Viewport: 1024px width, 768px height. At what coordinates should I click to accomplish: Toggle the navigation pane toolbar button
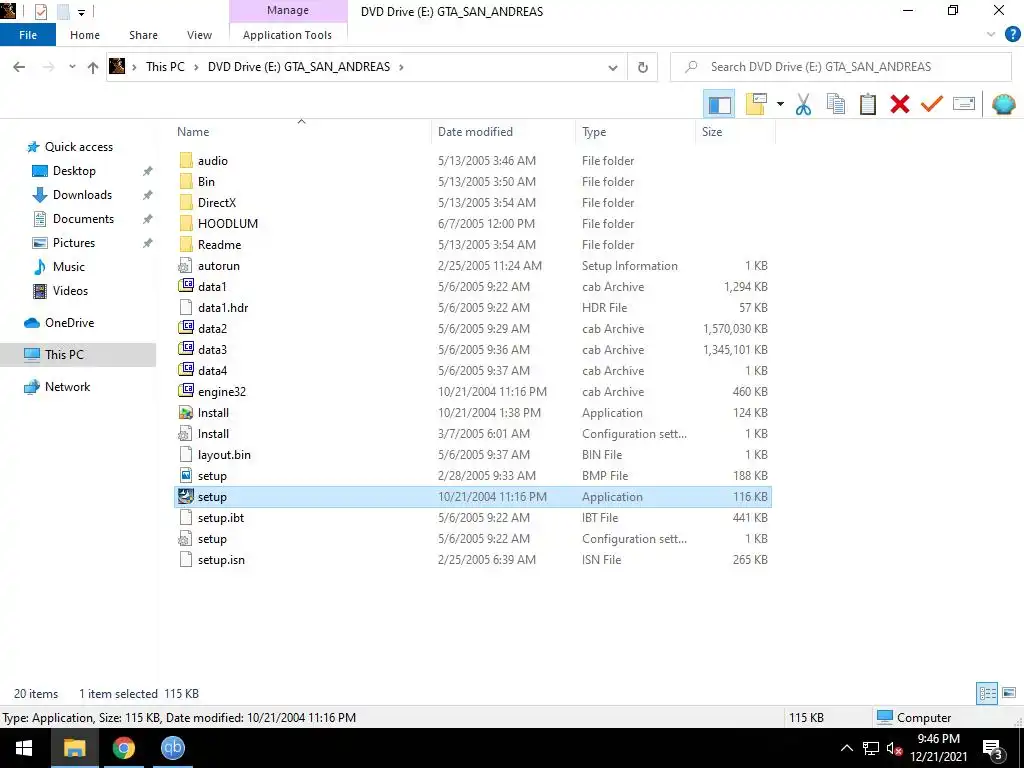pyautogui.click(x=719, y=104)
